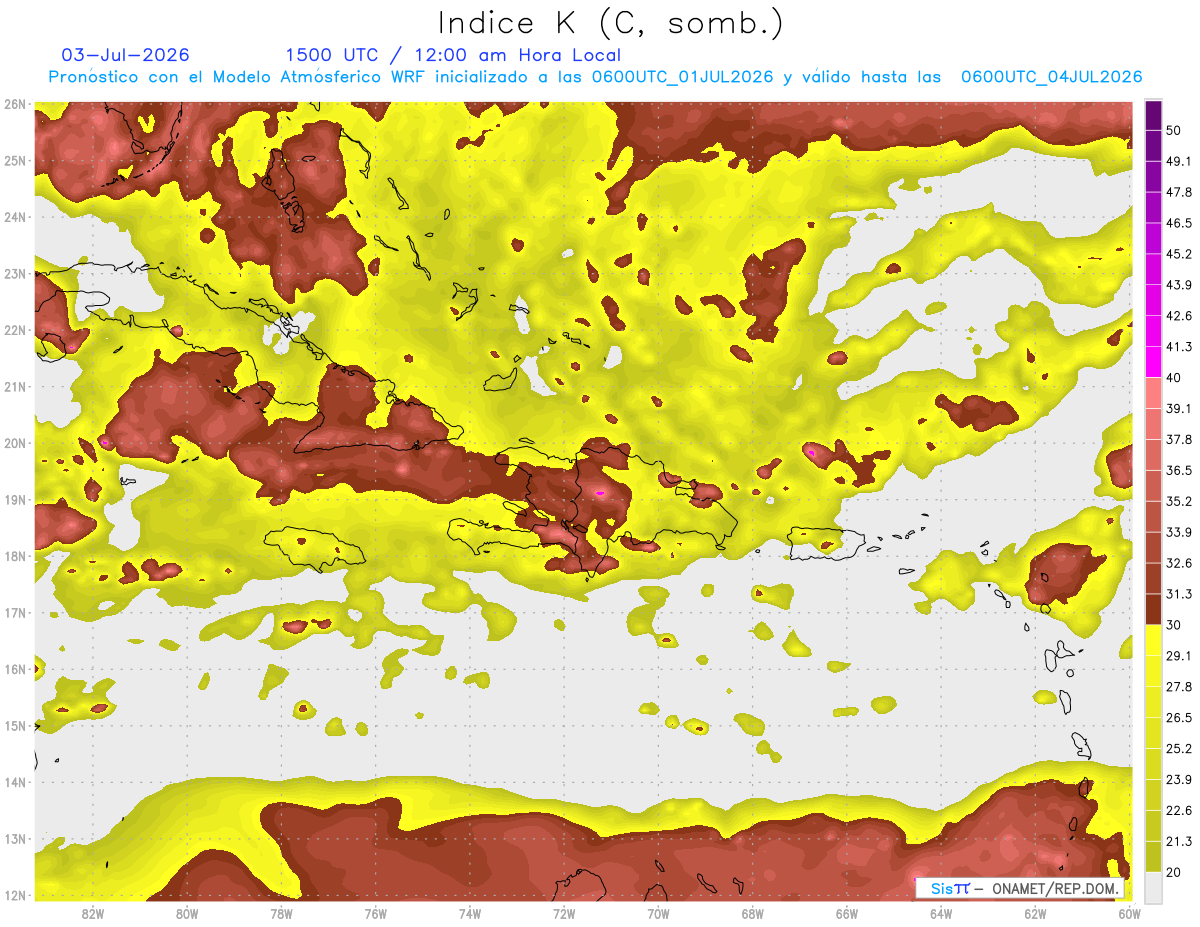Click the dark purple colorbar segment beside "50"
This screenshot has height=927, width=1200.
(1153, 115)
